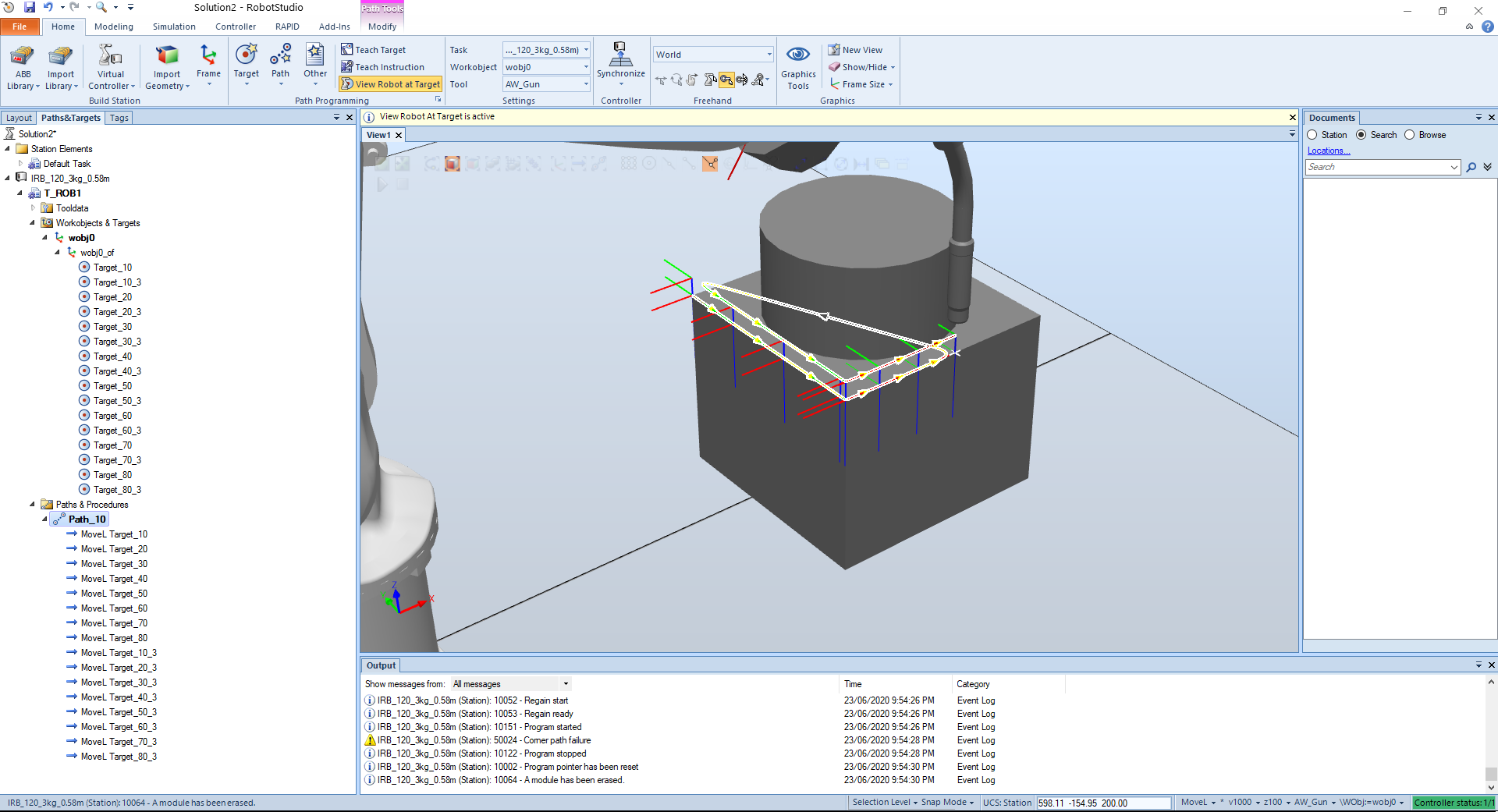Toggle View Robot at Target
The height and width of the screenshot is (812, 1498).
click(390, 84)
